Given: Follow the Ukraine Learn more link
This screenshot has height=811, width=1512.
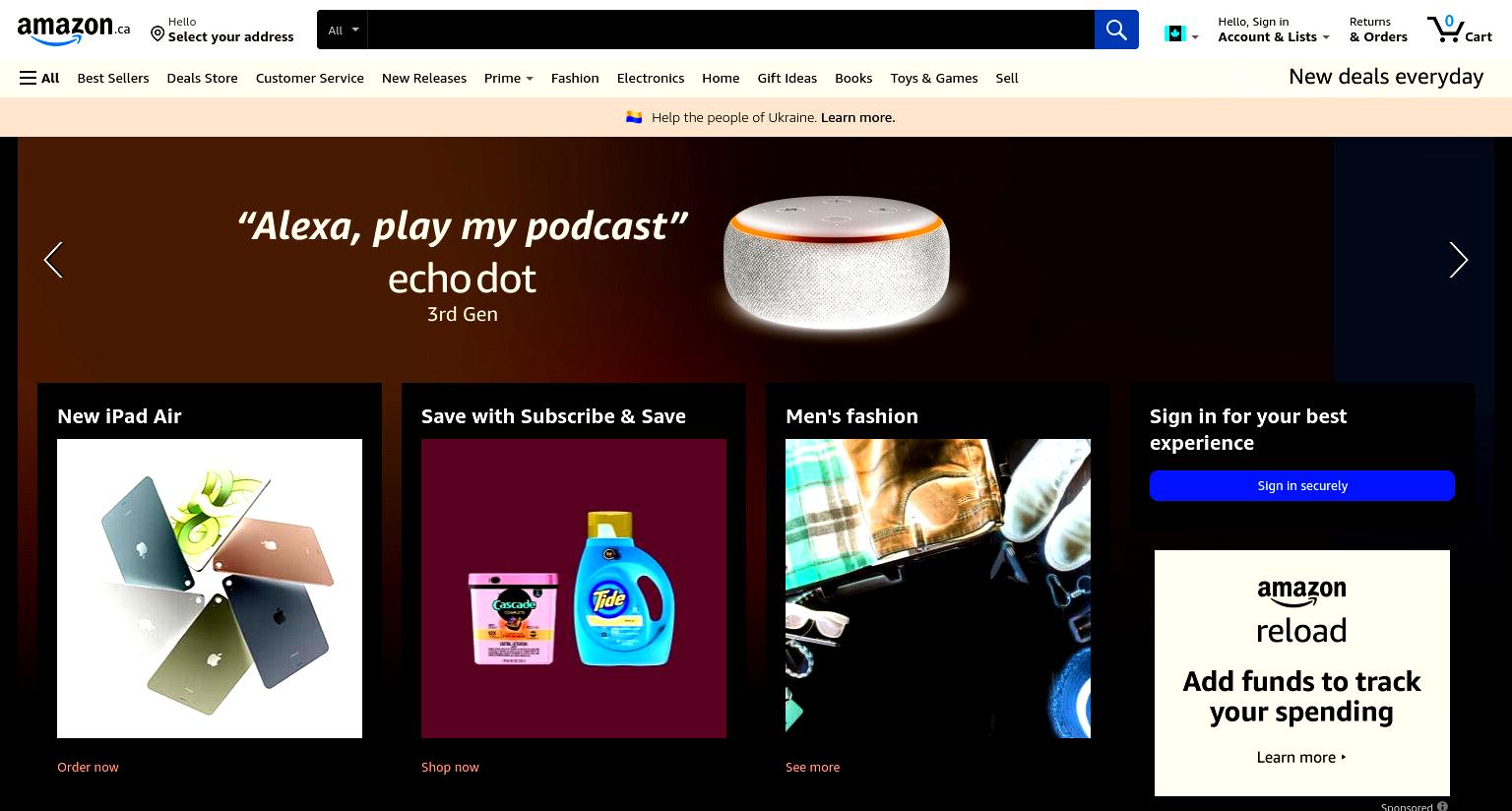Looking at the screenshot, I should tap(857, 117).
